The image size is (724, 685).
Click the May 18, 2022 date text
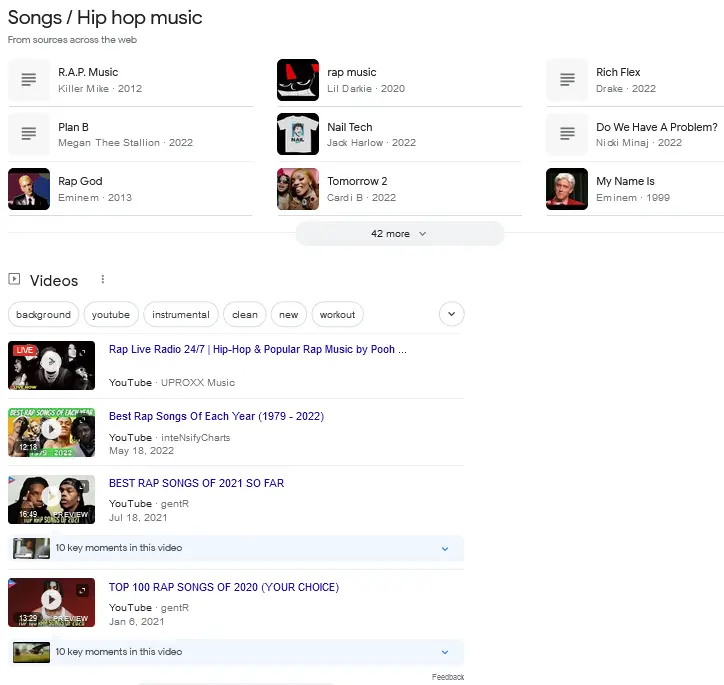pos(141,451)
